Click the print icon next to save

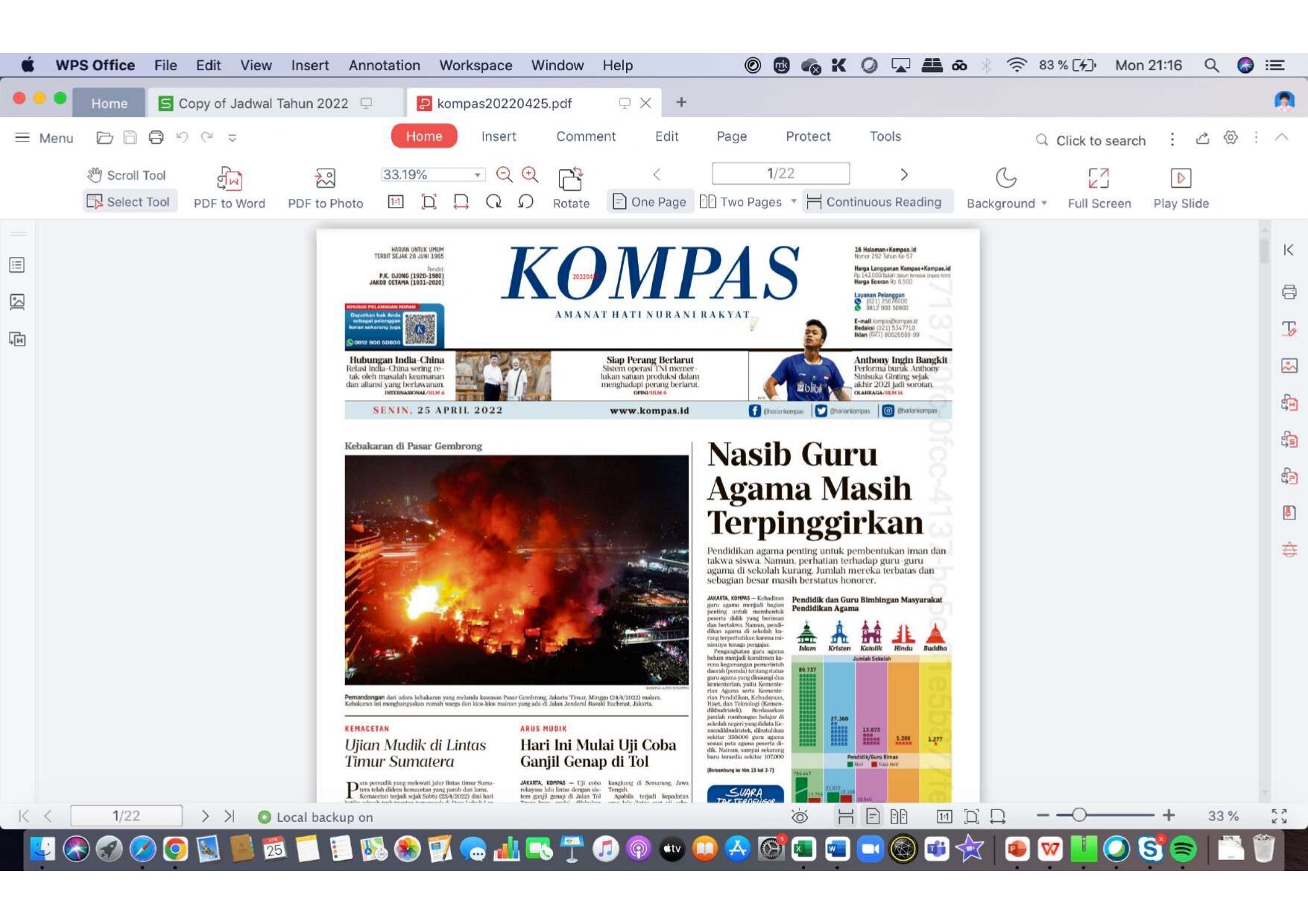156,137
